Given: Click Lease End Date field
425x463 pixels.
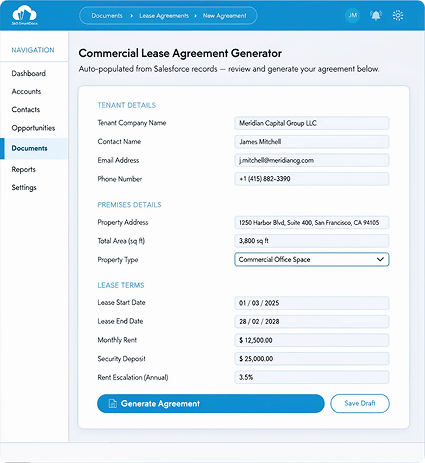Looking at the screenshot, I should [x=312, y=322].
